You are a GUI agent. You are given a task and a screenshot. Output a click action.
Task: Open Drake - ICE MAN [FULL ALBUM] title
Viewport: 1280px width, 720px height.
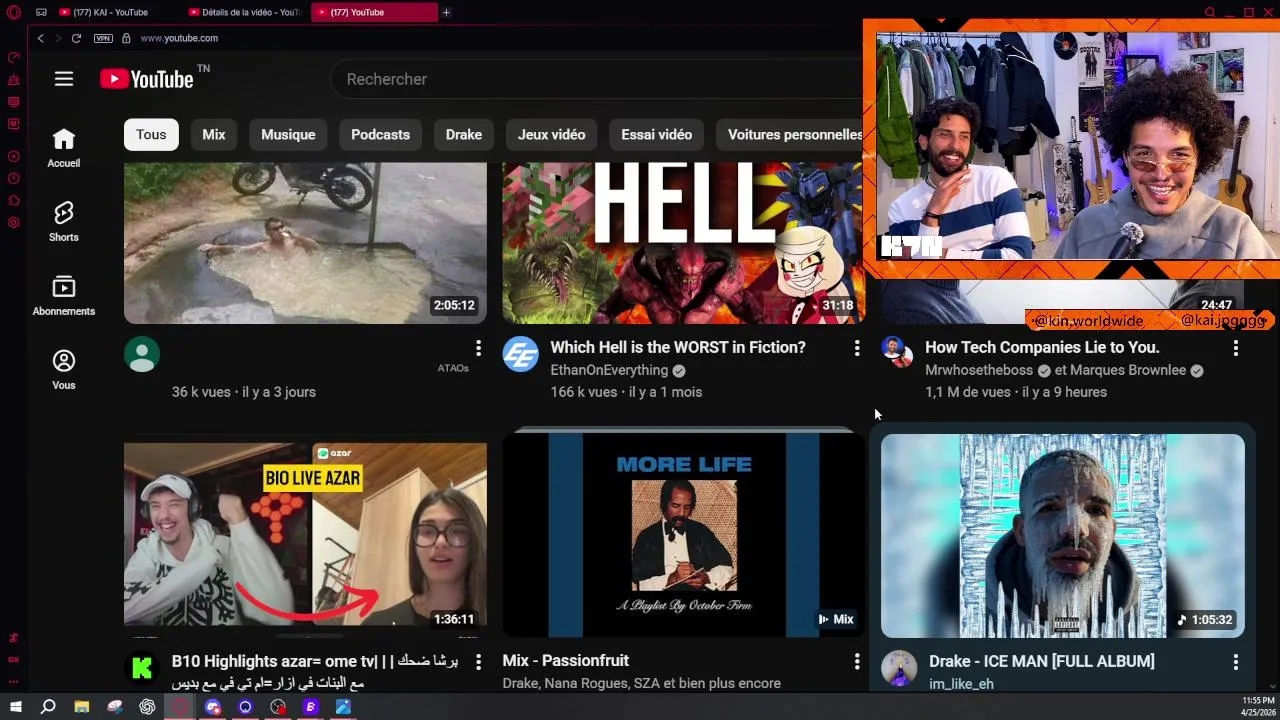pyautogui.click(x=1042, y=662)
